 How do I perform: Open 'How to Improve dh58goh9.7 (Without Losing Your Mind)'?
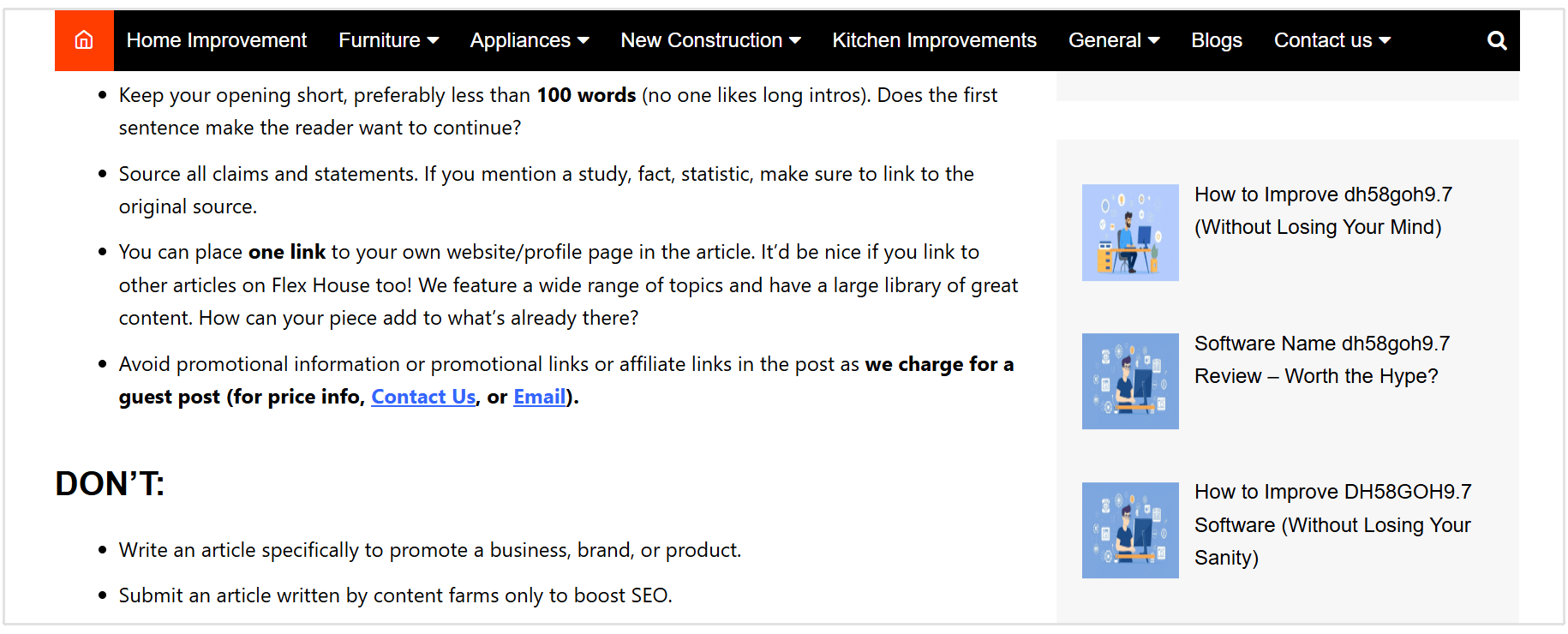[x=1323, y=210]
